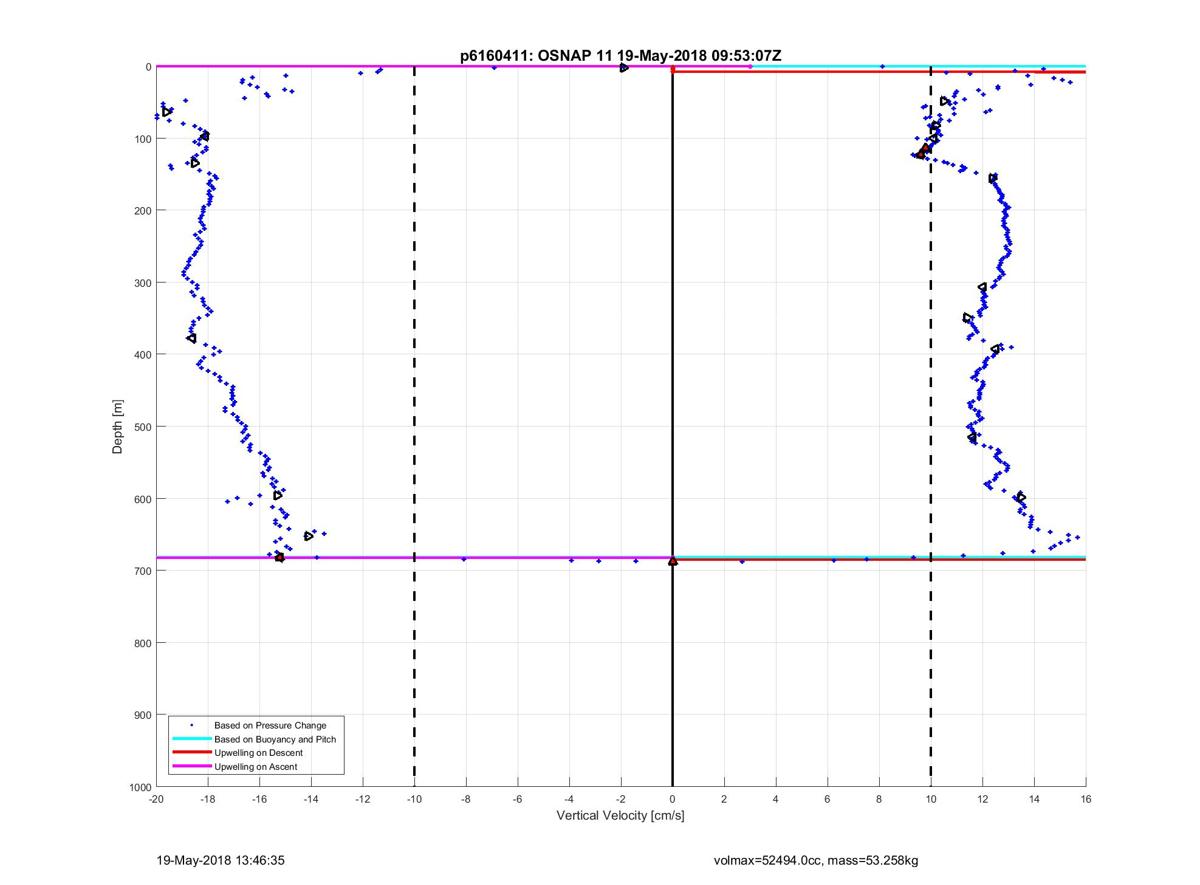Click the velocity tick label '14'
Image resolution: width=1200 pixels, height=885 pixels.
pos(1034,799)
